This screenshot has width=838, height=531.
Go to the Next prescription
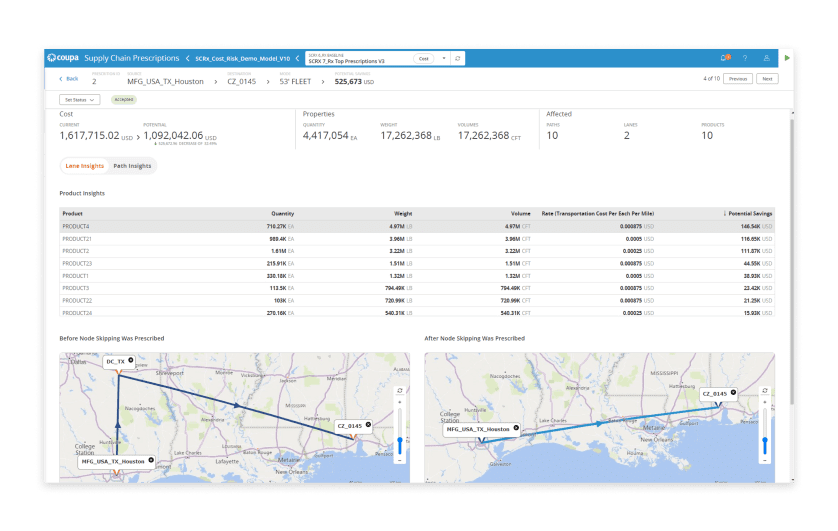point(767,79)
